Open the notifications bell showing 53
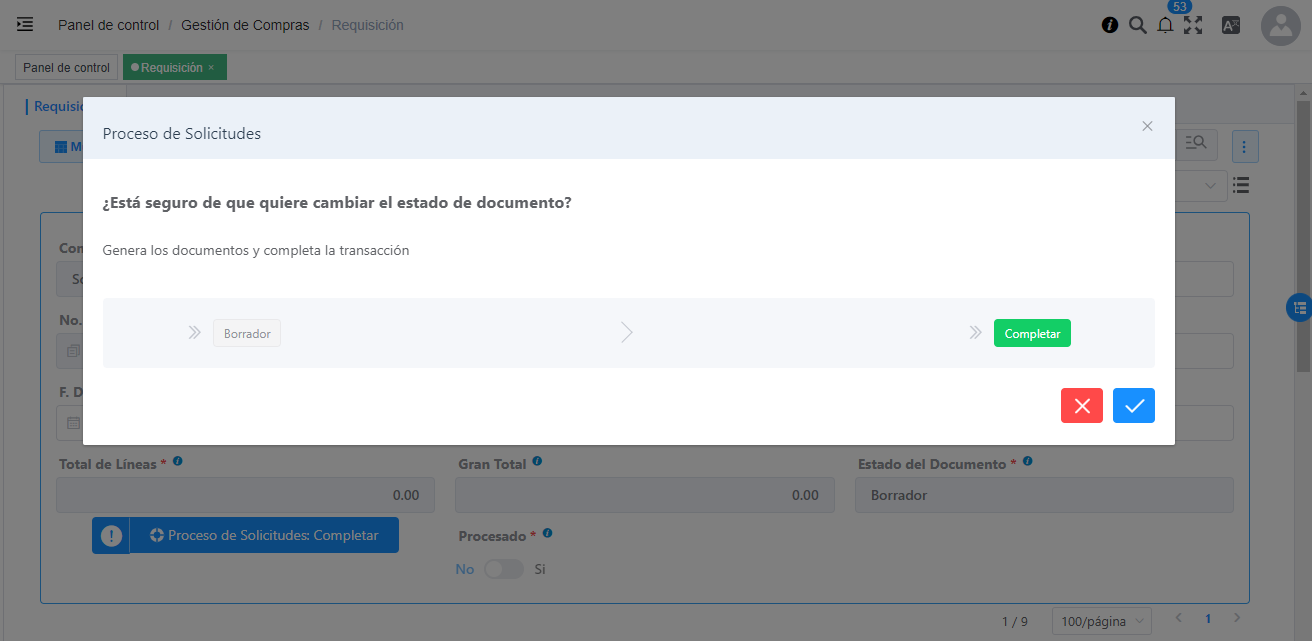 click(1165, 26)
